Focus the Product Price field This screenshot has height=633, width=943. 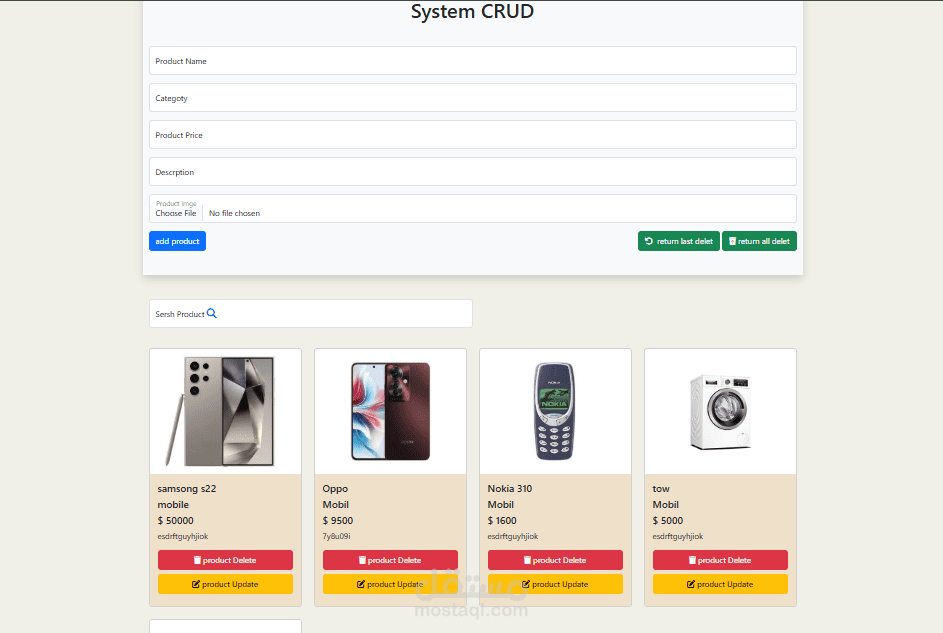(473, 135)
